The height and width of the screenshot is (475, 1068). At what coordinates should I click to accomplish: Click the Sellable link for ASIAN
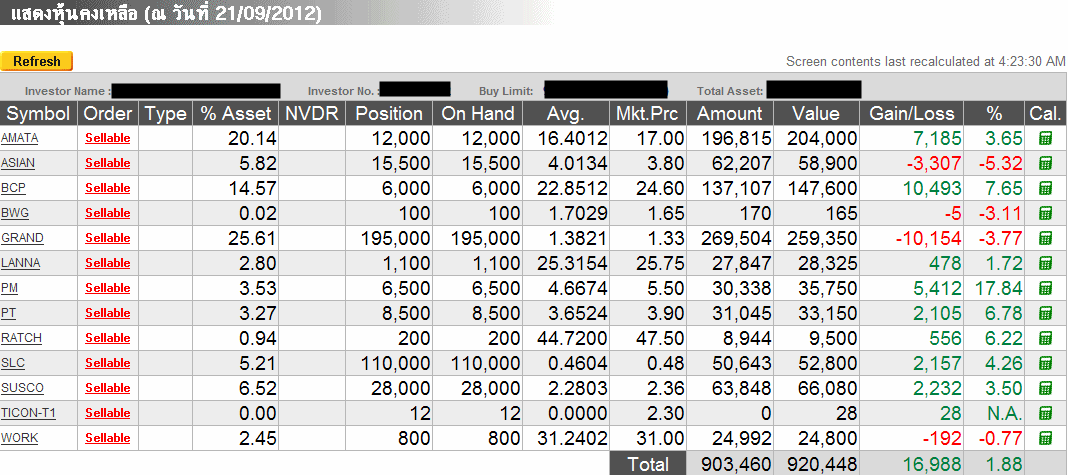[x=108, y=163]
